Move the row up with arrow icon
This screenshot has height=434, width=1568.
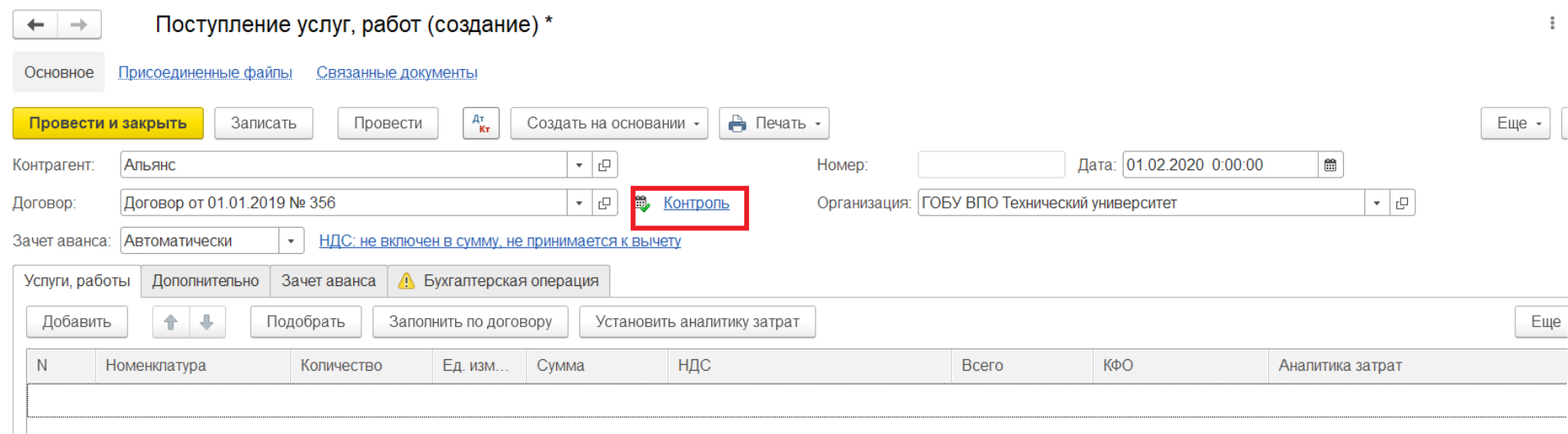171,322
